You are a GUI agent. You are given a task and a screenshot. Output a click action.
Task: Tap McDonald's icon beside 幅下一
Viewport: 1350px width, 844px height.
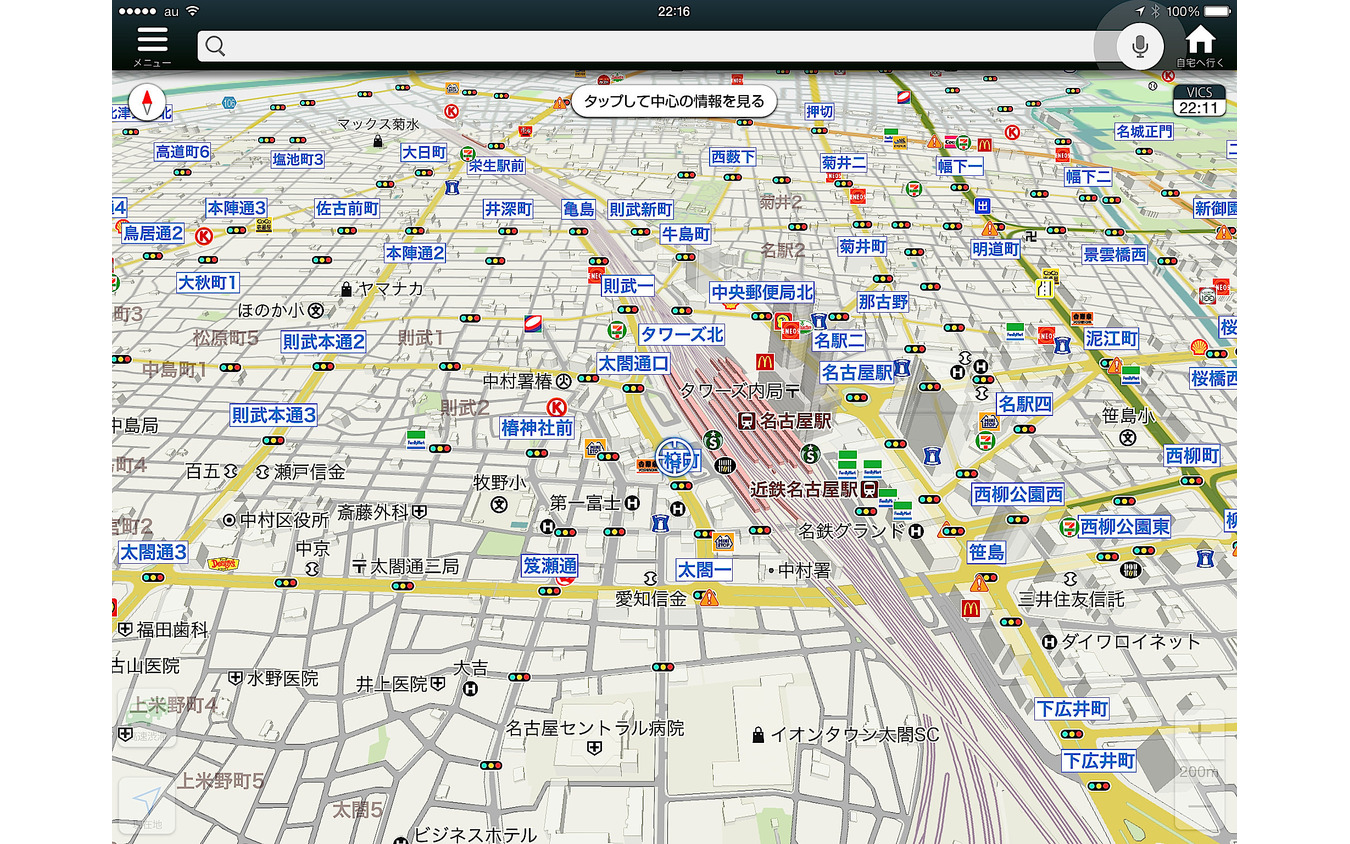click(983, 144)
